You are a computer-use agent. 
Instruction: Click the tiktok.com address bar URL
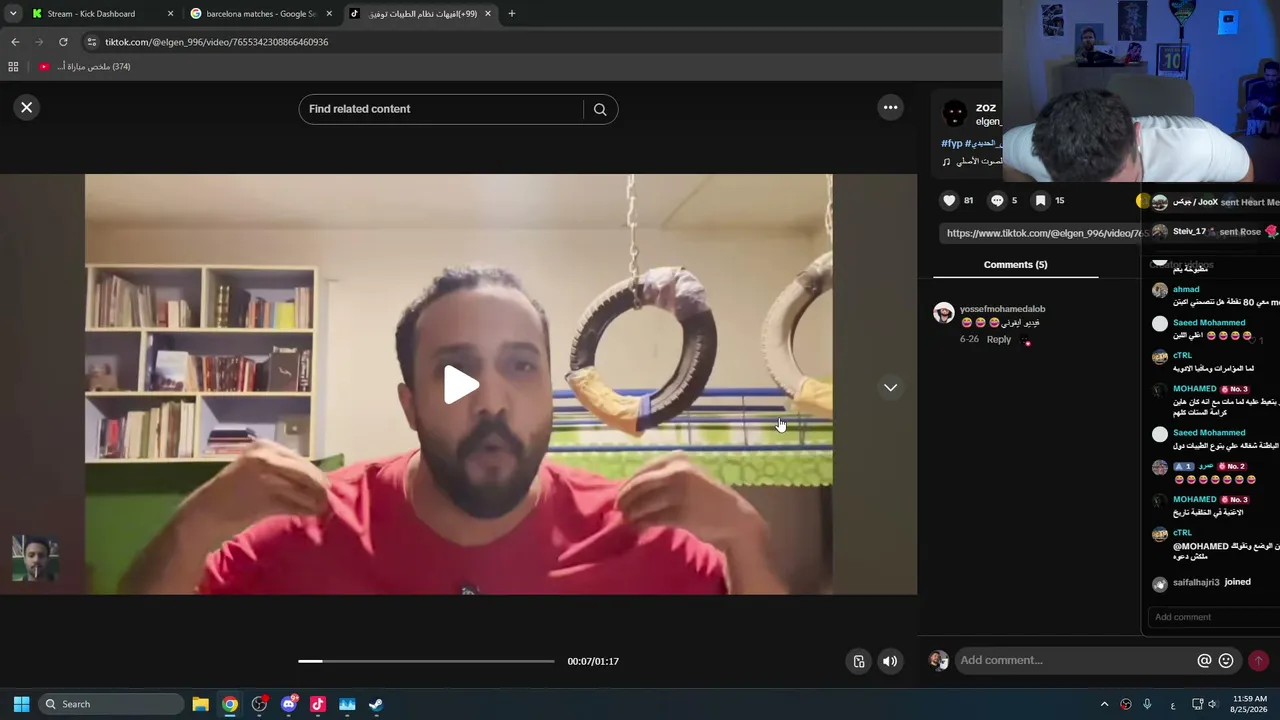216,42
